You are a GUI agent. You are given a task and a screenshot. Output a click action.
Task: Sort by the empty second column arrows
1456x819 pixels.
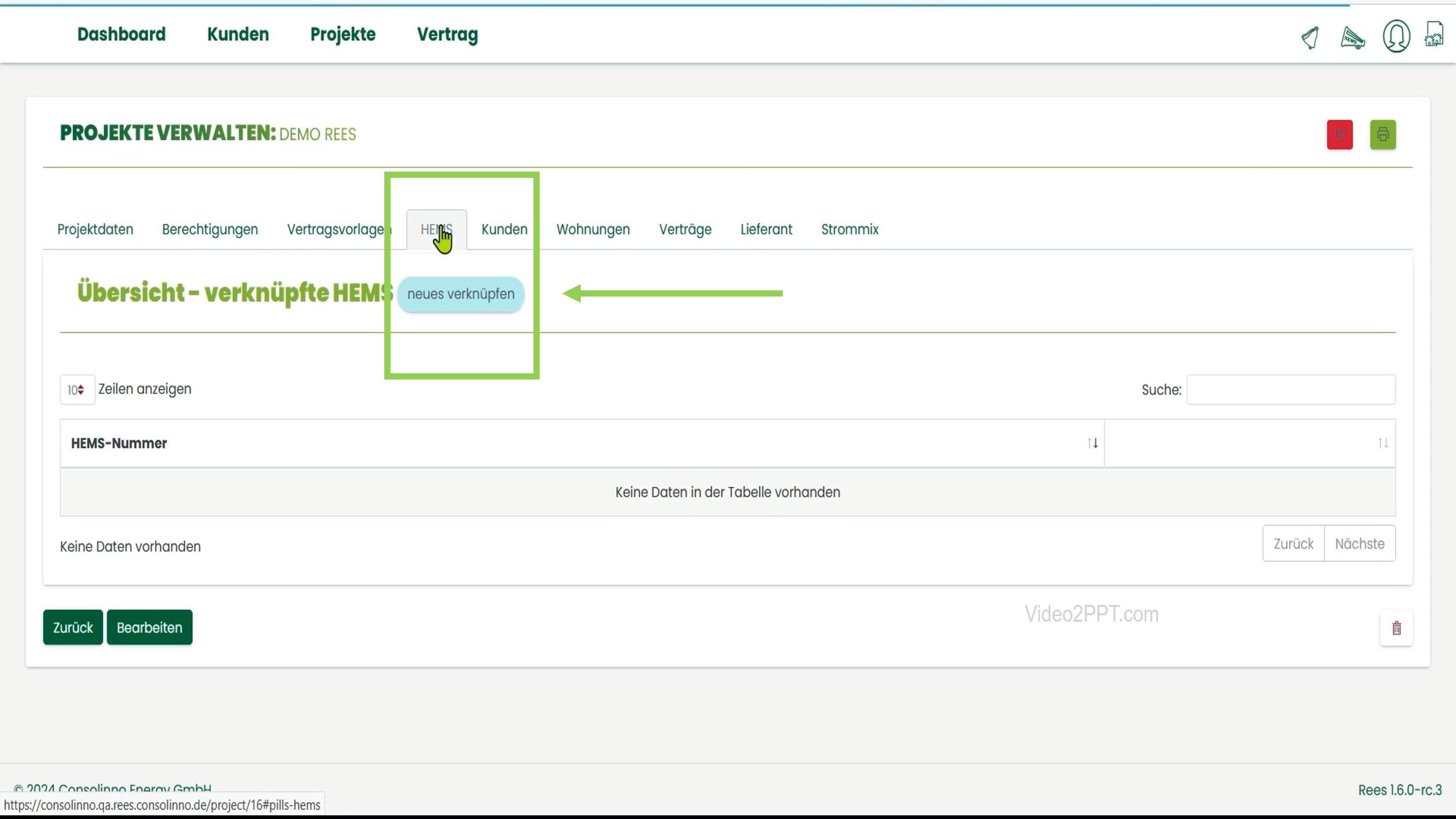point(1382,443)
